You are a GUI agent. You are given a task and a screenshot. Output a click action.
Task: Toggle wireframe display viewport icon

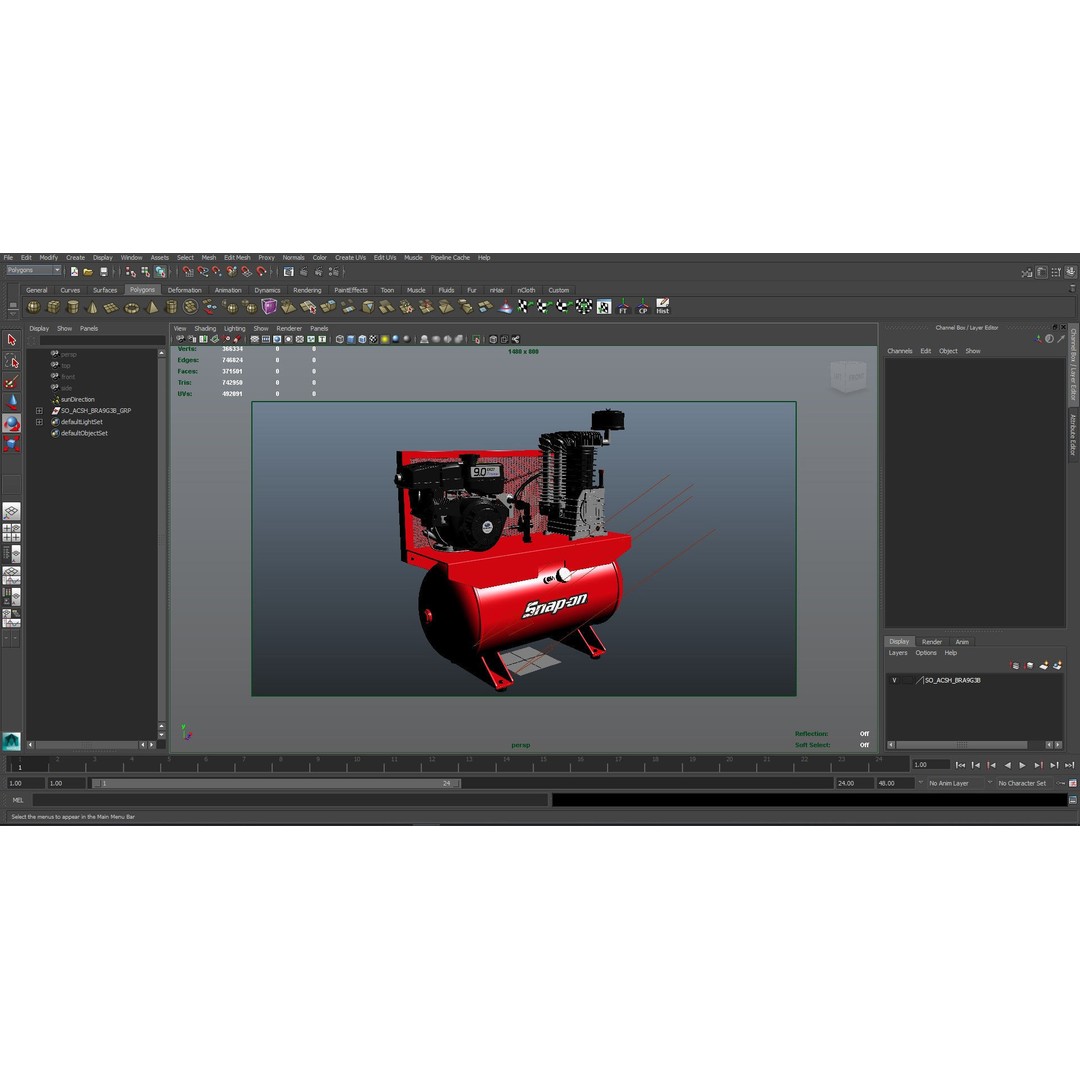(x=340, y=340)
